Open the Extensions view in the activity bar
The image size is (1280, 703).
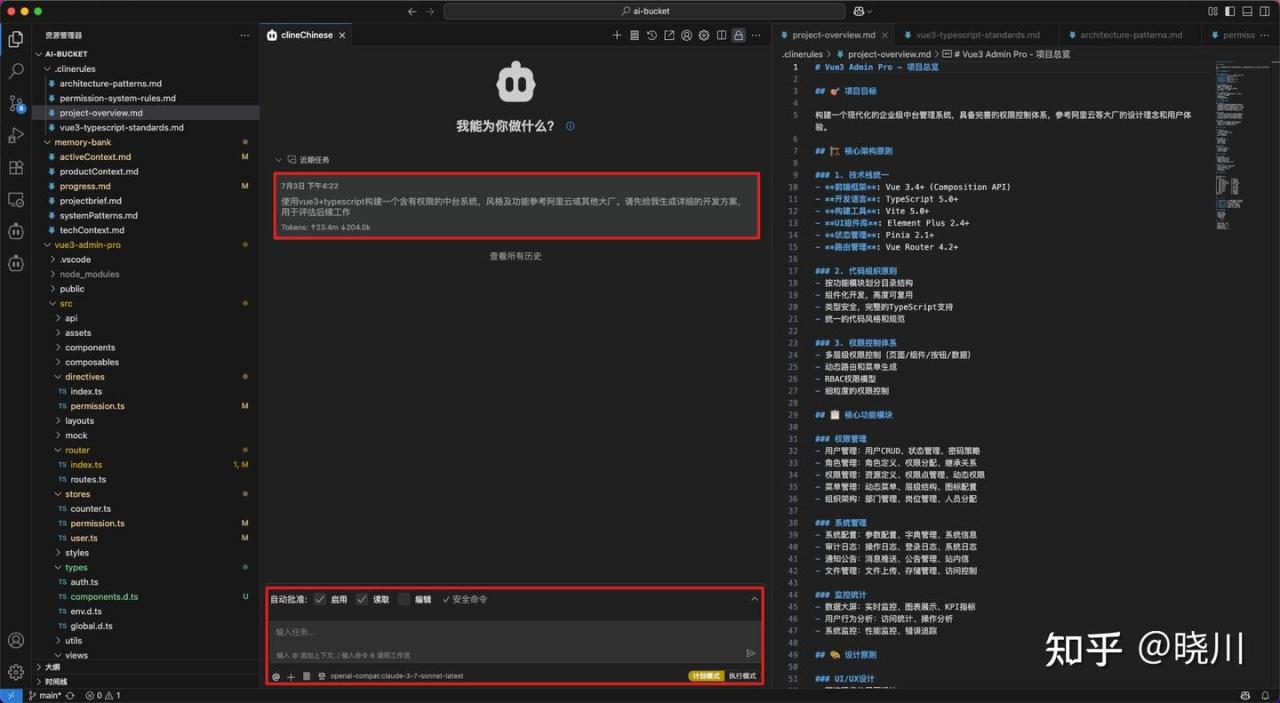coord(16,167)
